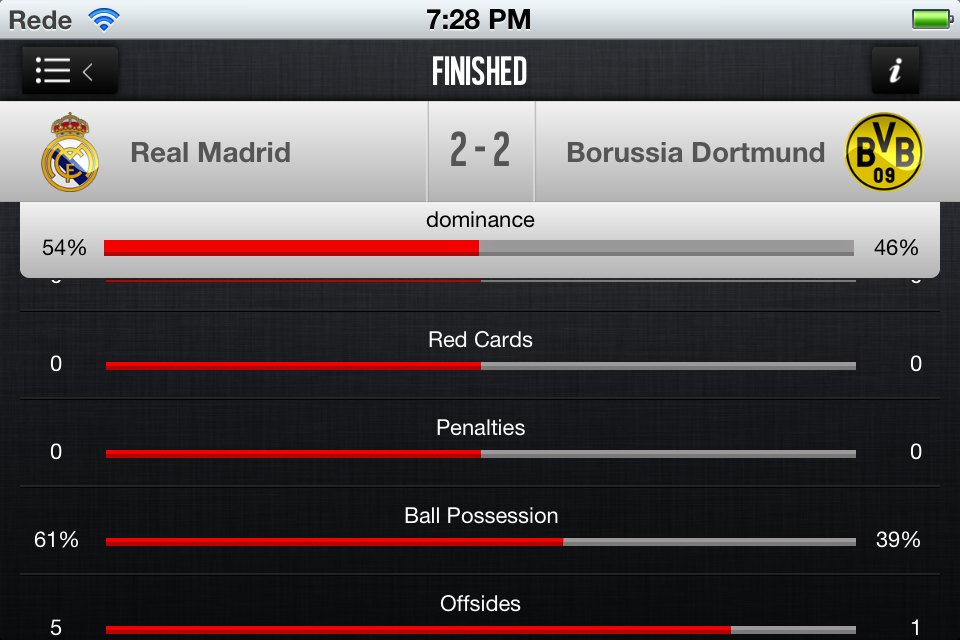This screenshot has width=960, height=640.
Task: Tap Dortmund's 46% dominance value
Action: 896,248
